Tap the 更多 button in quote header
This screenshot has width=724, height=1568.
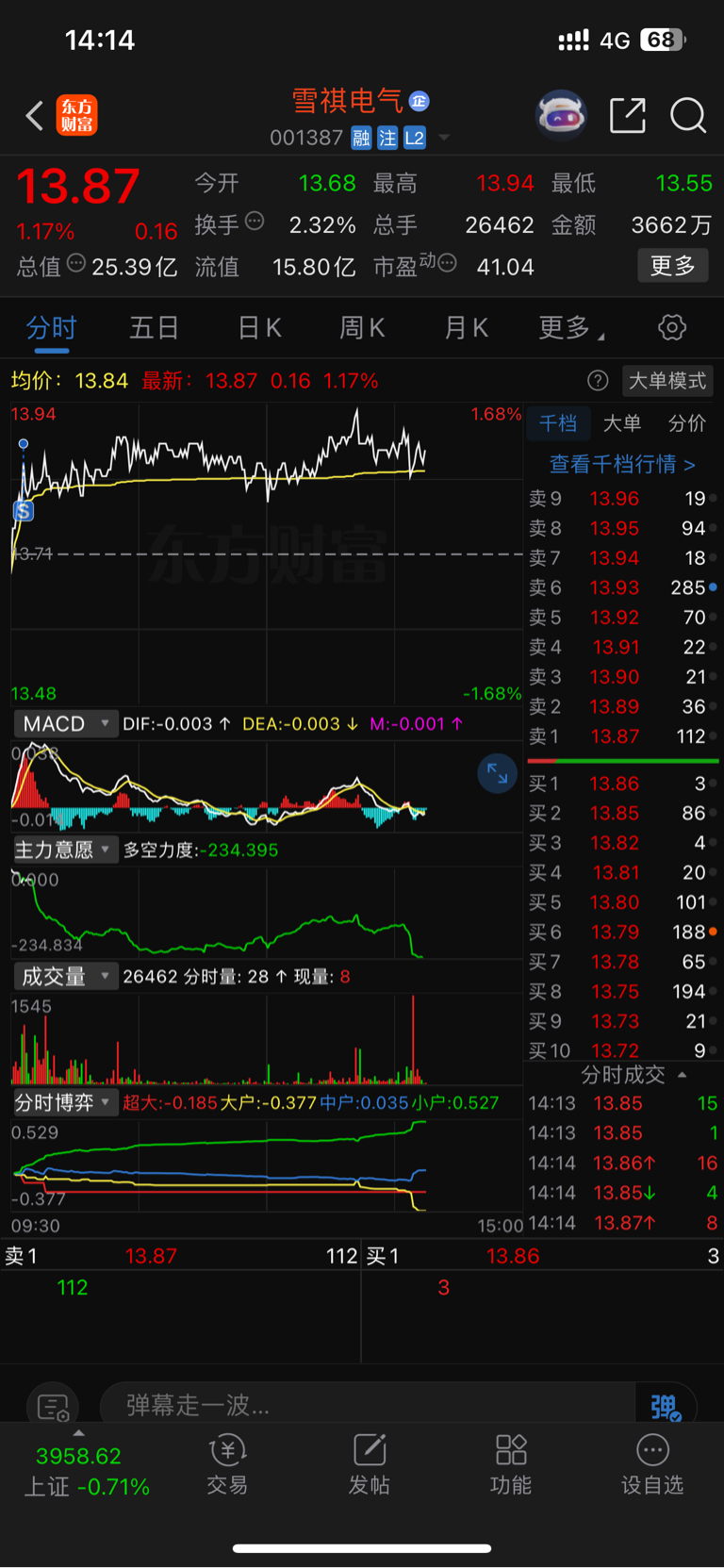(673, 266)
